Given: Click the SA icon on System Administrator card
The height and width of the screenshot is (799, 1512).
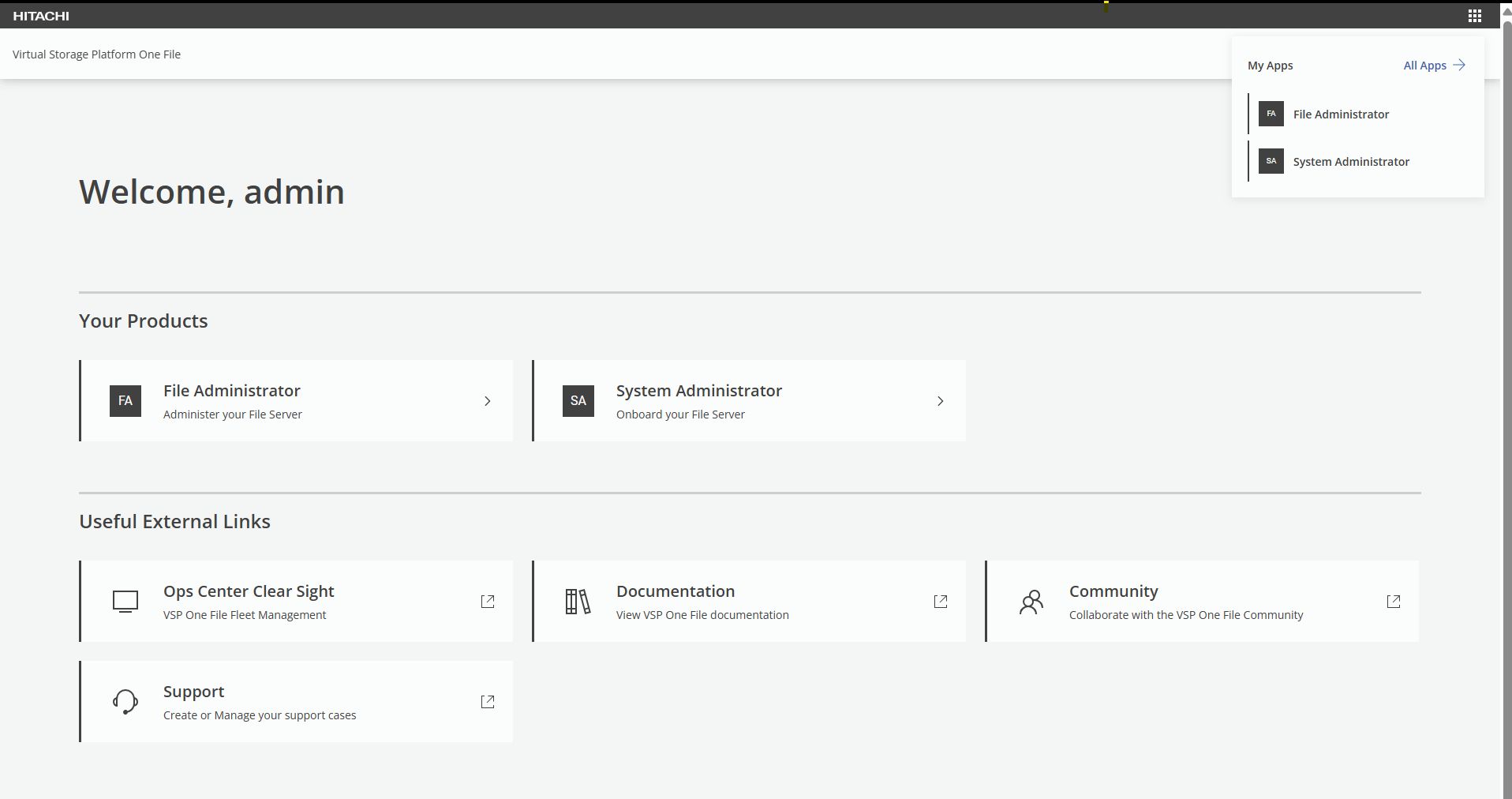Looking at the screenshot, I should pyautogui.click(x=578, y=400).
